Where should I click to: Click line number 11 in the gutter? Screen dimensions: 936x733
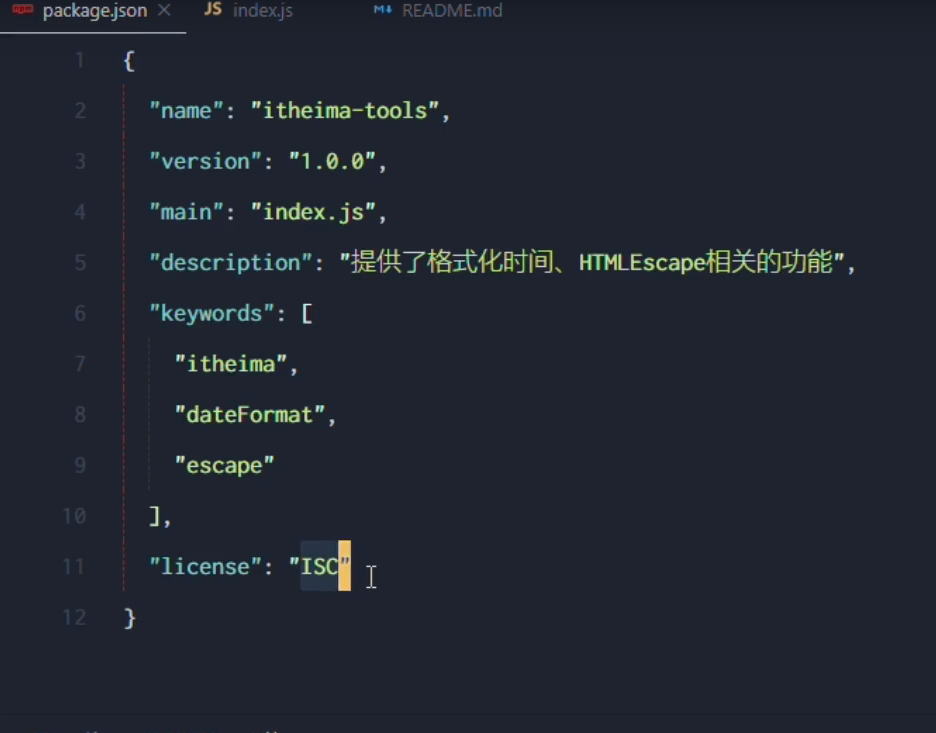pos(73,566)
